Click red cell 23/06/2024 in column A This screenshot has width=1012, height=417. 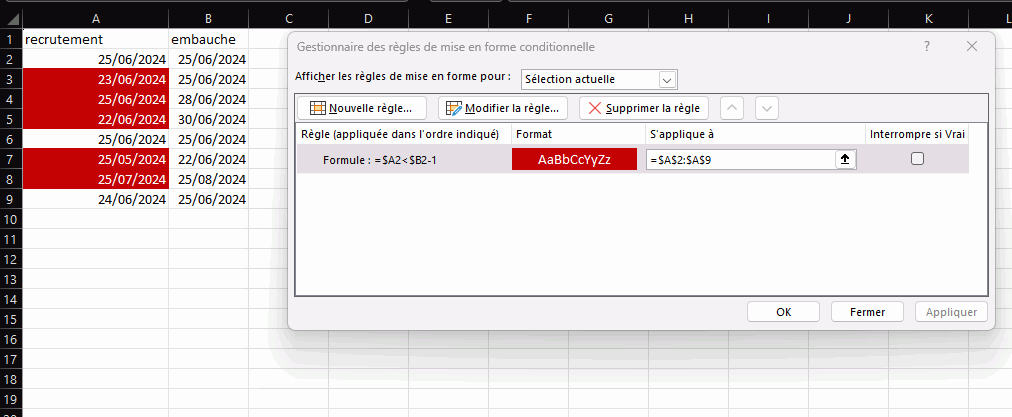click(x=96, y=79)
